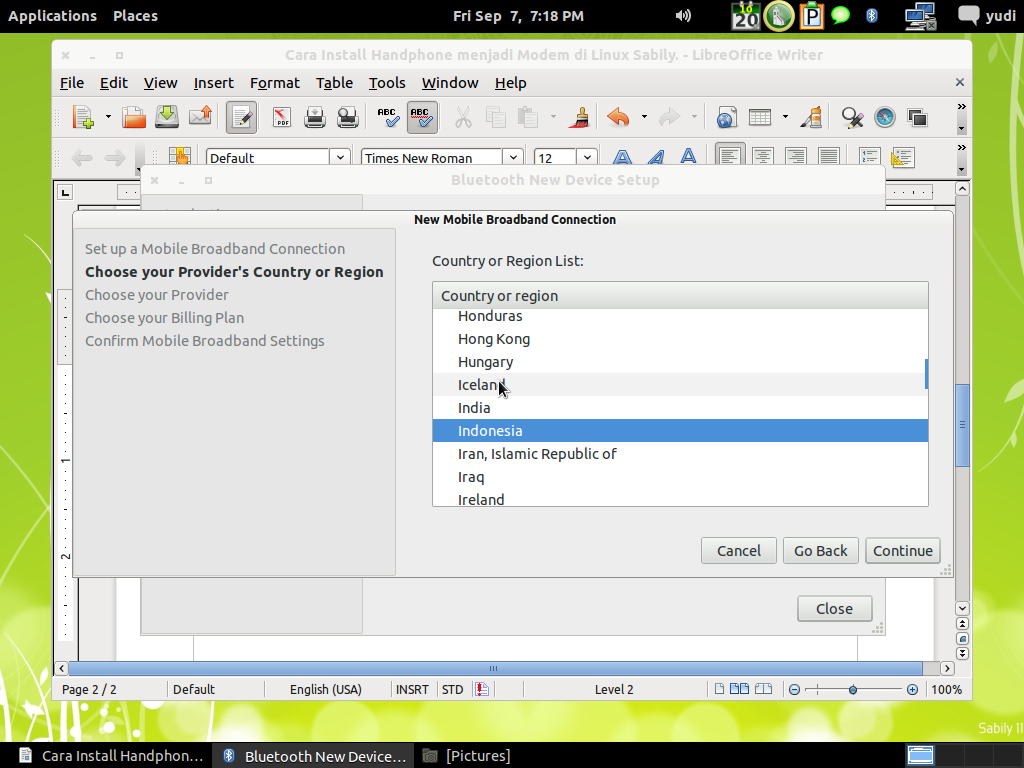
Task: Click the country list vertical scrollbar thumb
Action: tap(926, 374)
